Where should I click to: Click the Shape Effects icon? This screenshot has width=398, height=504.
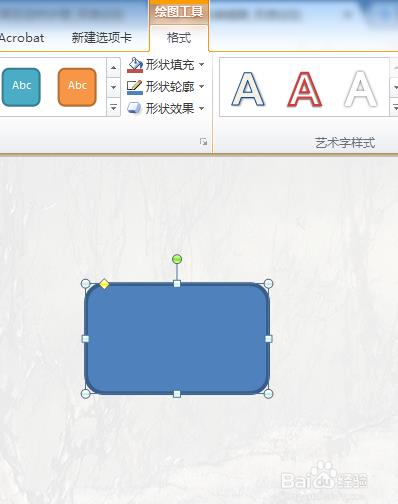134,108
